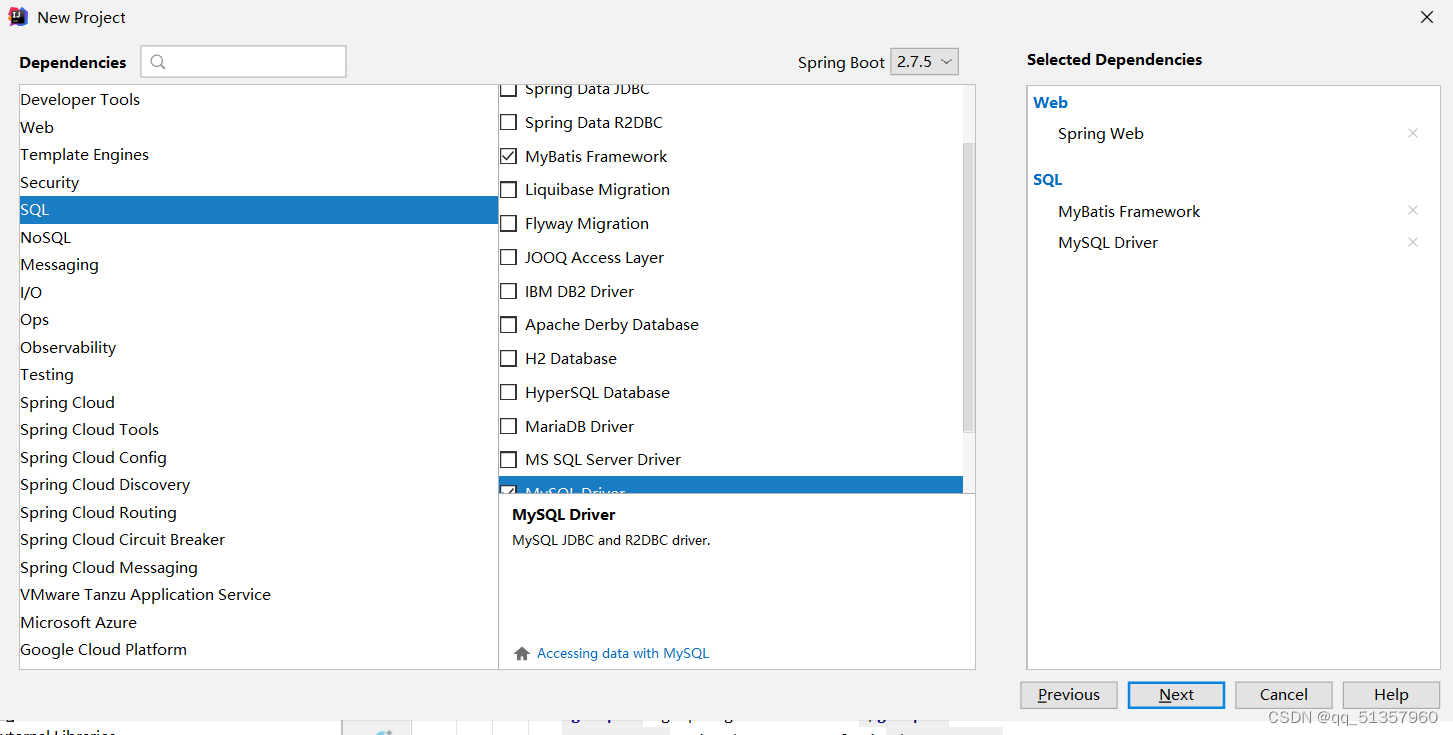The height and width of the screenshot is (735, 1453).
Task: Click the Previous button
Action: click(1069, 695)
